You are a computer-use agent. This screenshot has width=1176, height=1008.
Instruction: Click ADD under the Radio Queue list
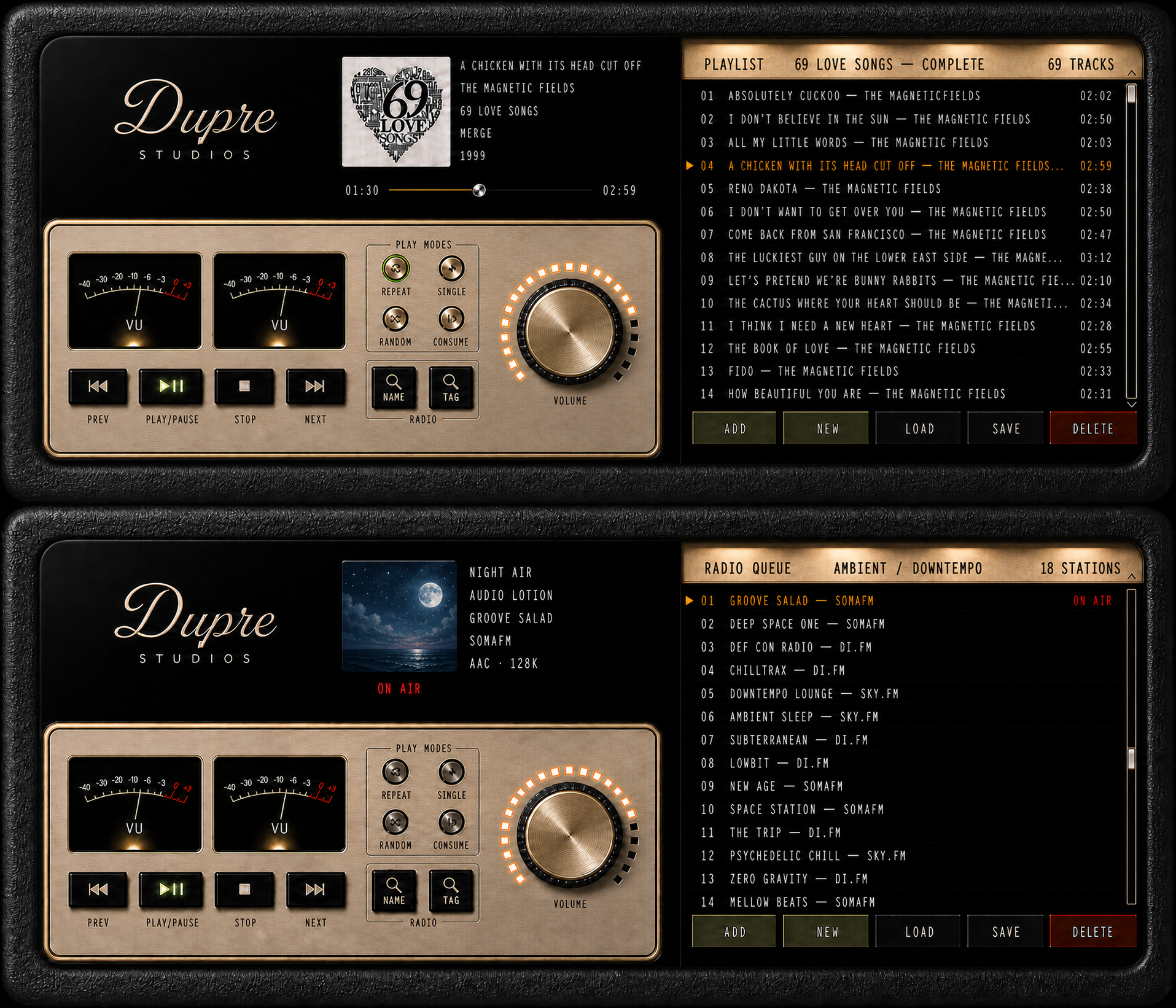pyautogui.click(x=734, y=932)
